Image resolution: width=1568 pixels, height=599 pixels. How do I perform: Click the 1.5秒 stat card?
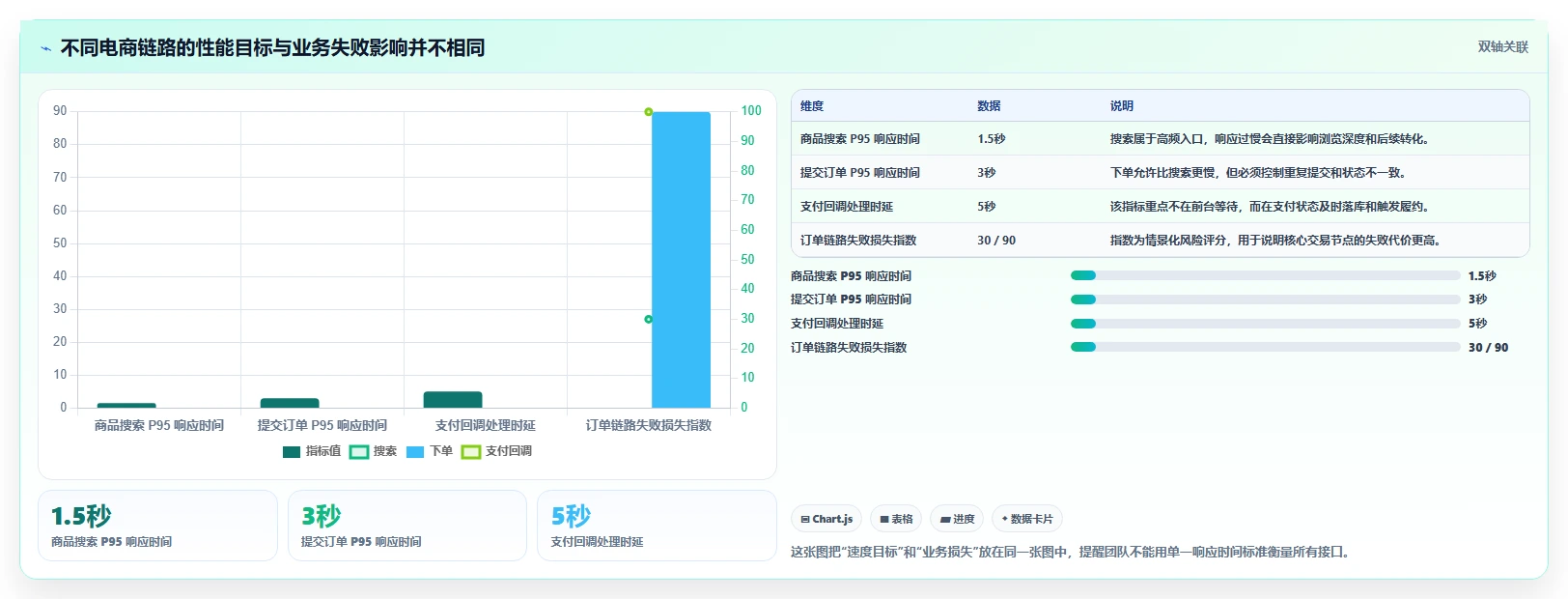[x=157, y=526]
